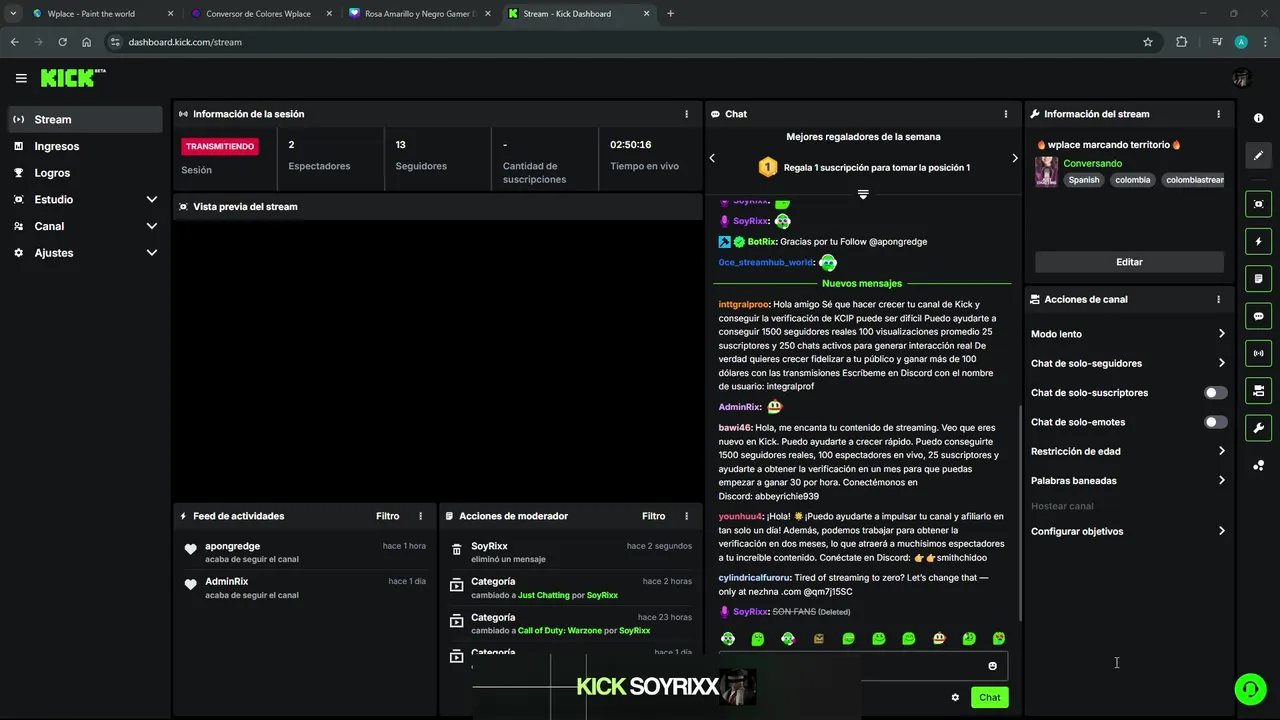Switch to Wplace - Paint the world tab
The height and width of the screenshot is (720, 1280).
point(101,14)
